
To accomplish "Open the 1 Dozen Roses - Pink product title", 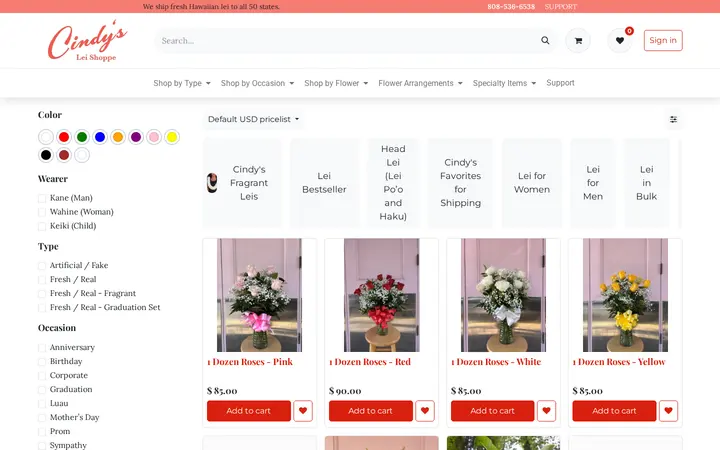I will [x=250, y=362].
